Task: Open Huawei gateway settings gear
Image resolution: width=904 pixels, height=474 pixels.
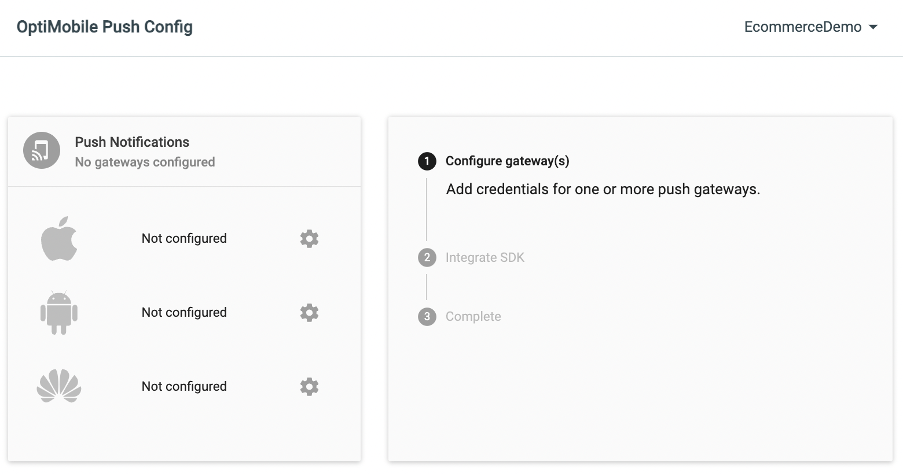Action: 309,386
